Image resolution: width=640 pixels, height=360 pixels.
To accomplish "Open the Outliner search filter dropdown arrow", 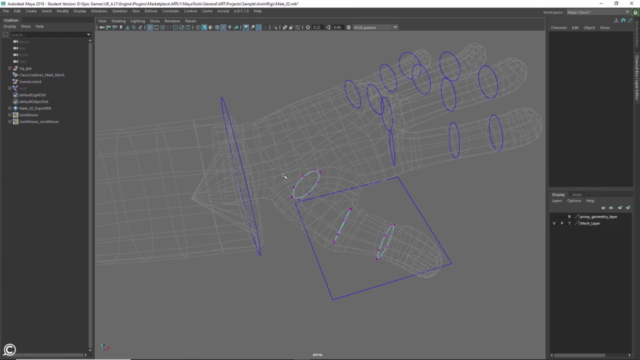I will 89,35.
